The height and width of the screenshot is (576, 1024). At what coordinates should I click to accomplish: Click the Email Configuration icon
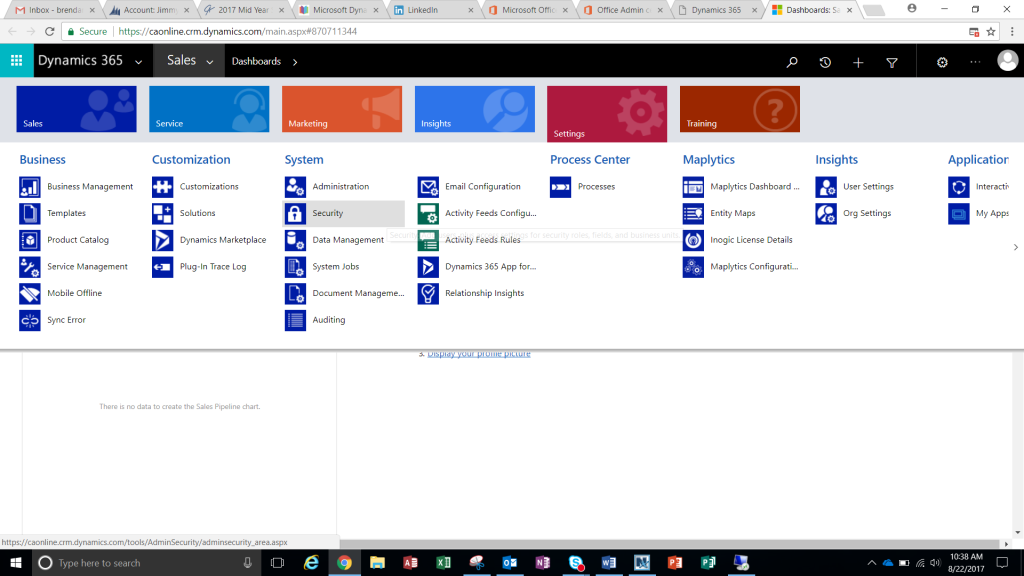(x=428, y=187)
